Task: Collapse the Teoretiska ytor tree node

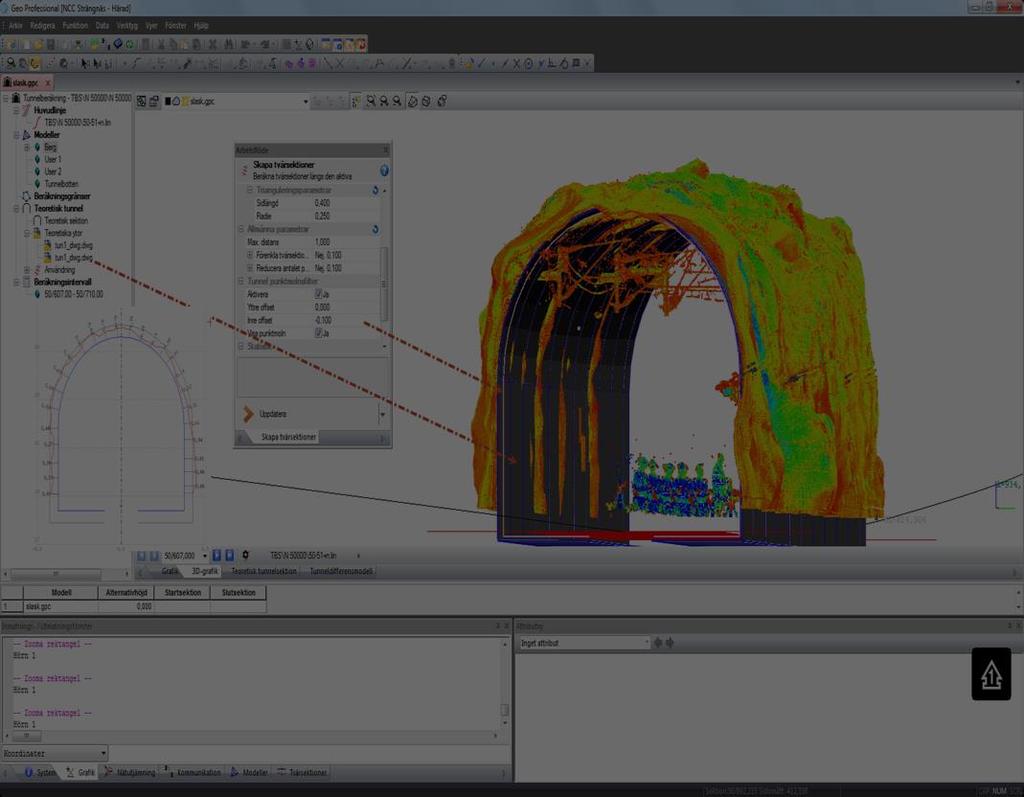Action: coord(27,233)
